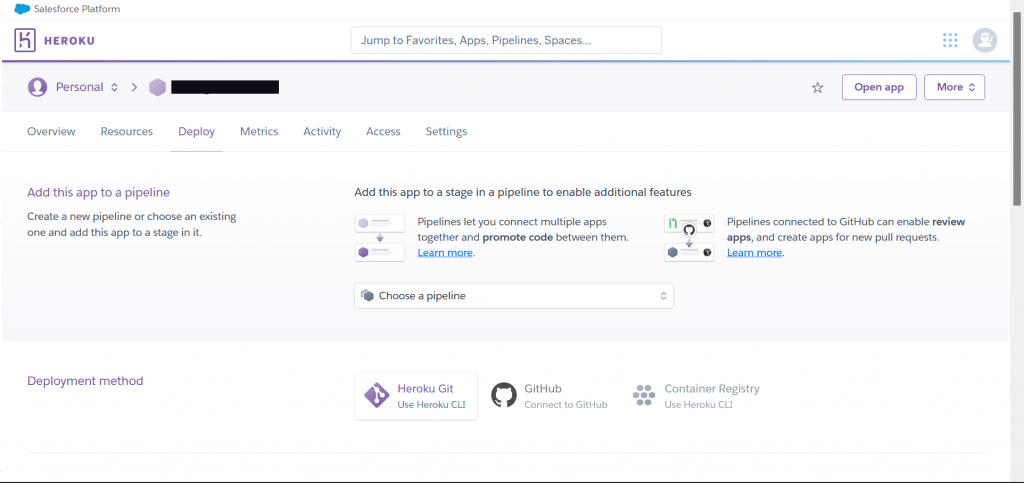Switch to the Resources tab
The width and height of the screenshot is (1024, 483).
point(127,131)
